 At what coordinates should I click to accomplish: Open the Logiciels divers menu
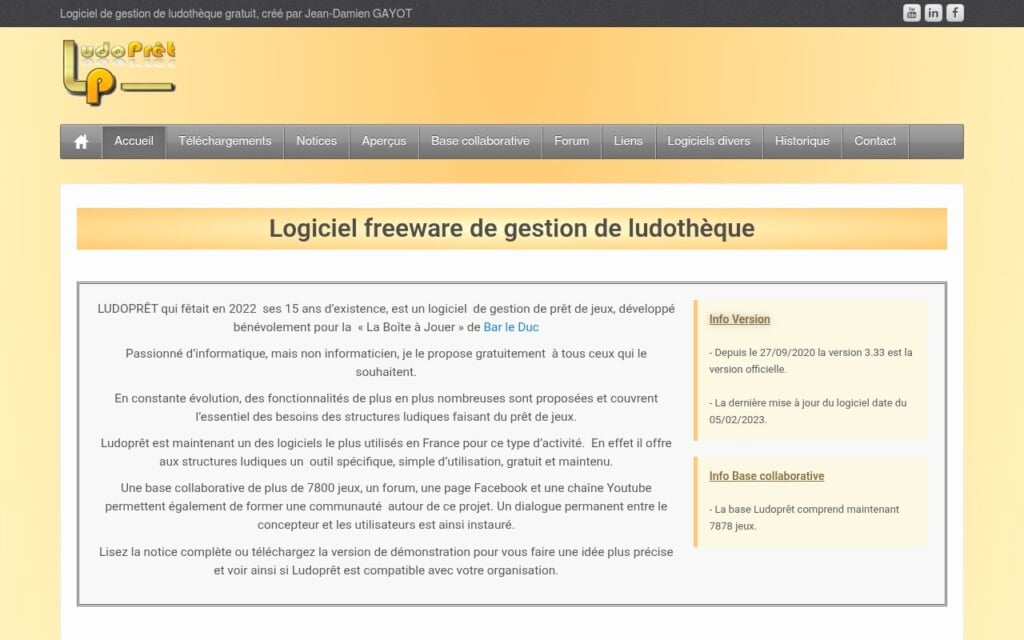click(x=709, y=141)
